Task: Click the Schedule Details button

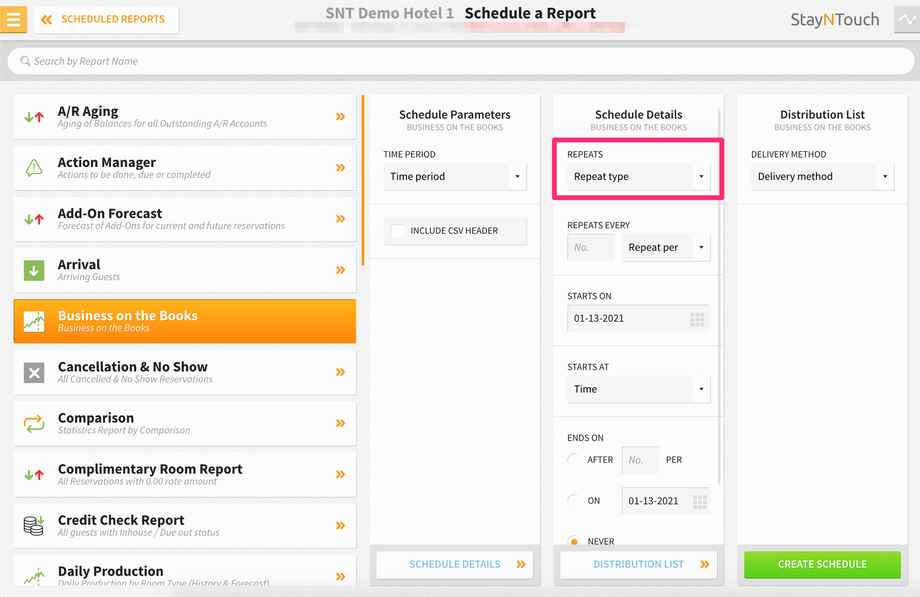Action: tap(455, 565)
